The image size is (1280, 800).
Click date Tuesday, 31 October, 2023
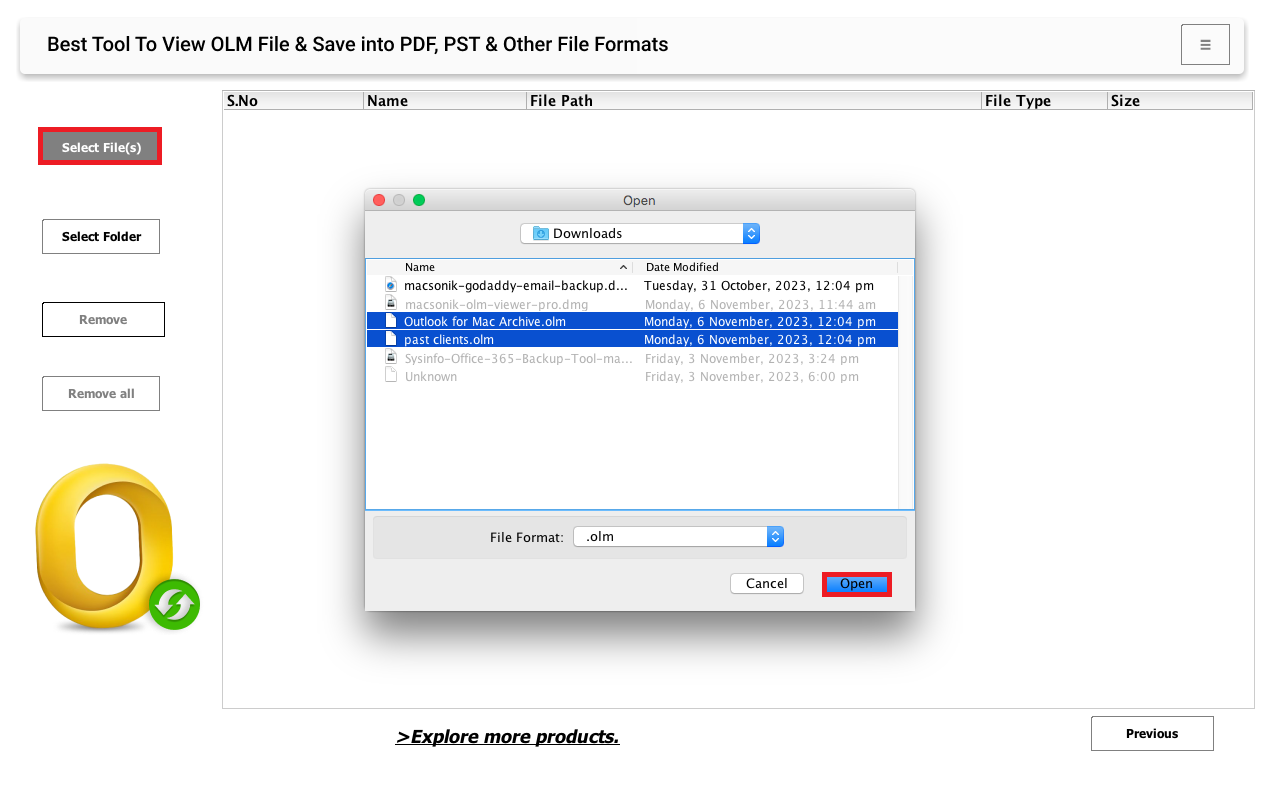(759, 286)
